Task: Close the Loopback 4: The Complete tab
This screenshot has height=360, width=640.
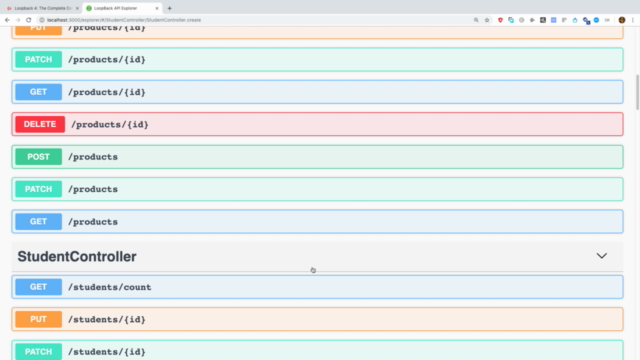Action: (77, 8)
